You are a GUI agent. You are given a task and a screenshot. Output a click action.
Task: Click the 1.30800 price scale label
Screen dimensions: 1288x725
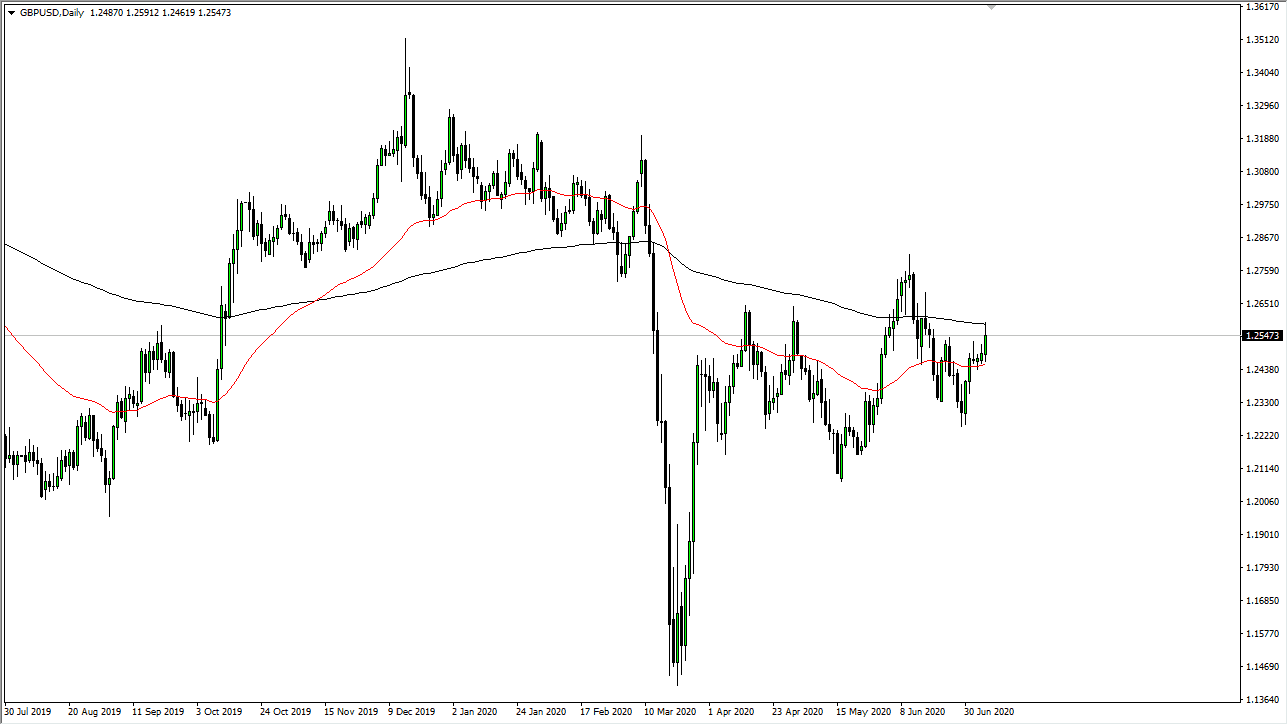pyautogui.click(x=1263, y=172)
